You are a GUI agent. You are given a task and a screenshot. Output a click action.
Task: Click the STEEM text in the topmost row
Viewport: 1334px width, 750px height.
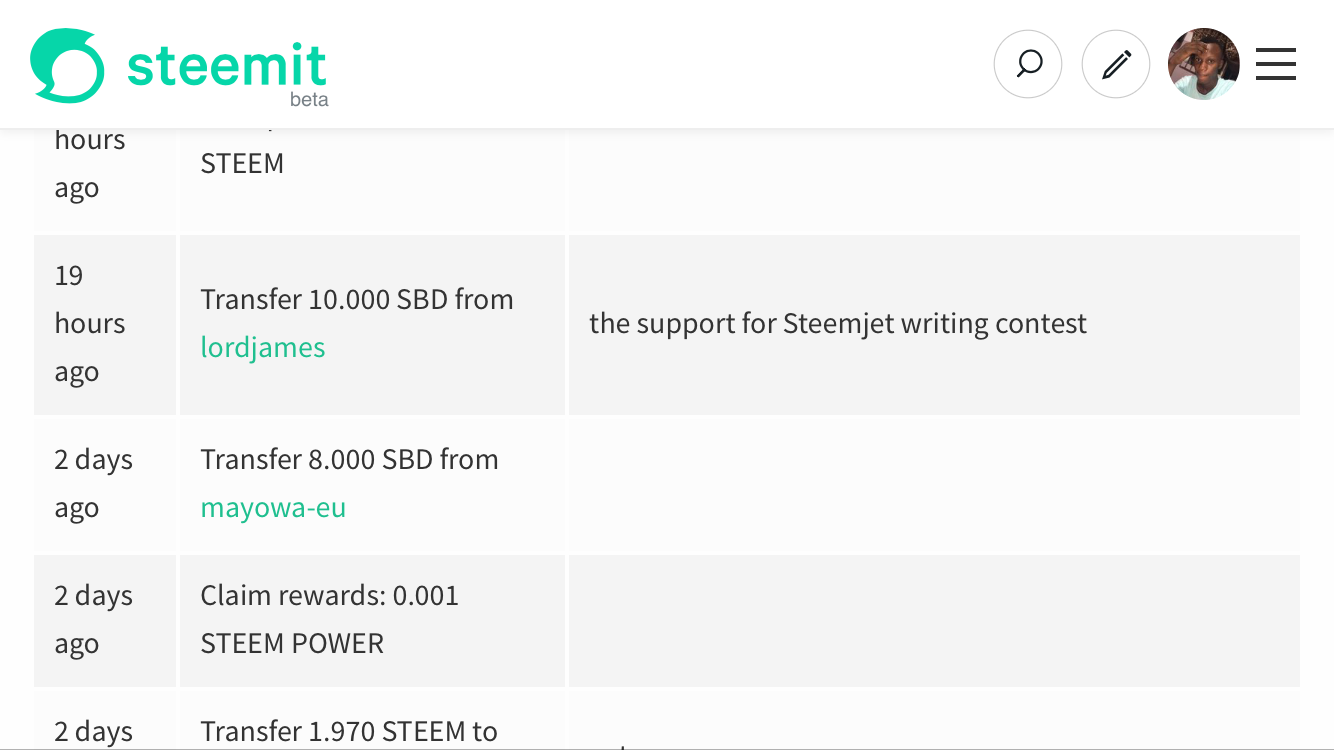pyautogui.click(x=242, y=164)
